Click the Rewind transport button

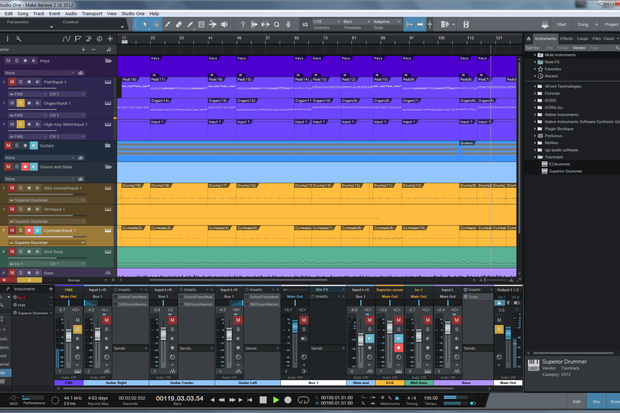(222, 400)
